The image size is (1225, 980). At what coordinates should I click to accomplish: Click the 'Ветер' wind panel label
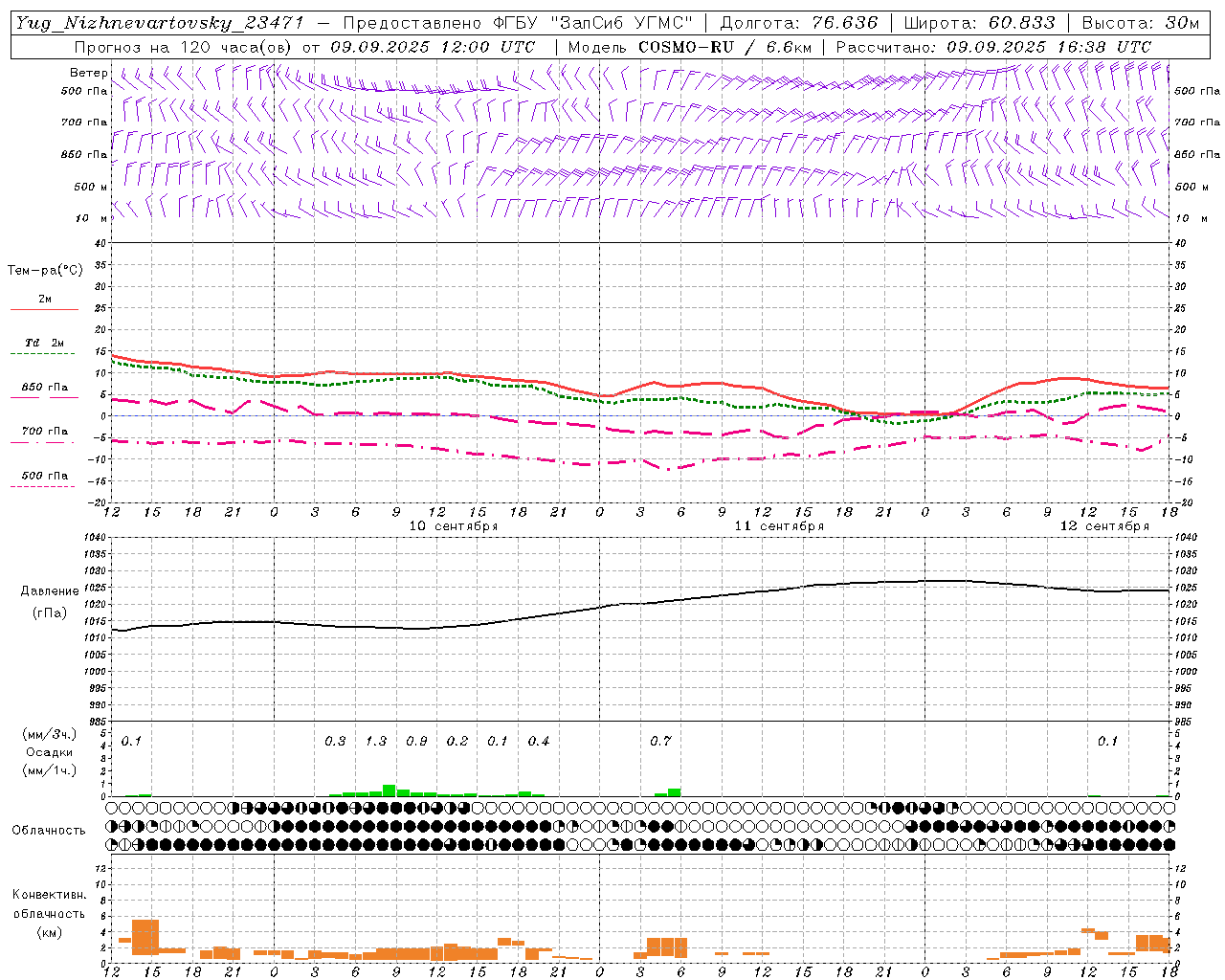pyautogui.click(x=88, y=74)
